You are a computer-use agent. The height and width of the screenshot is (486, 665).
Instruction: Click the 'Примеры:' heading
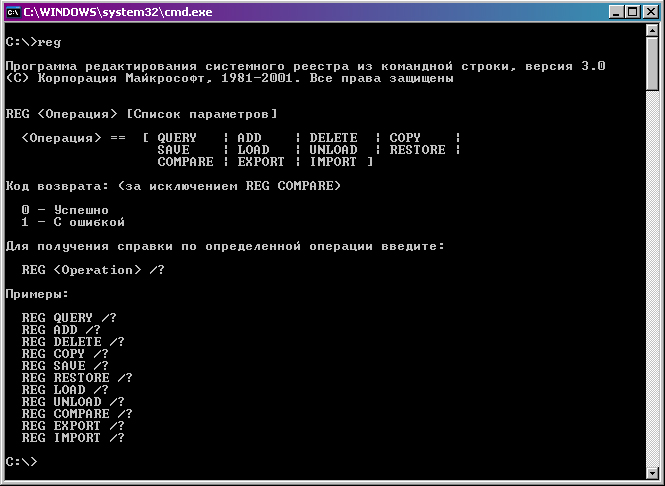37,294
